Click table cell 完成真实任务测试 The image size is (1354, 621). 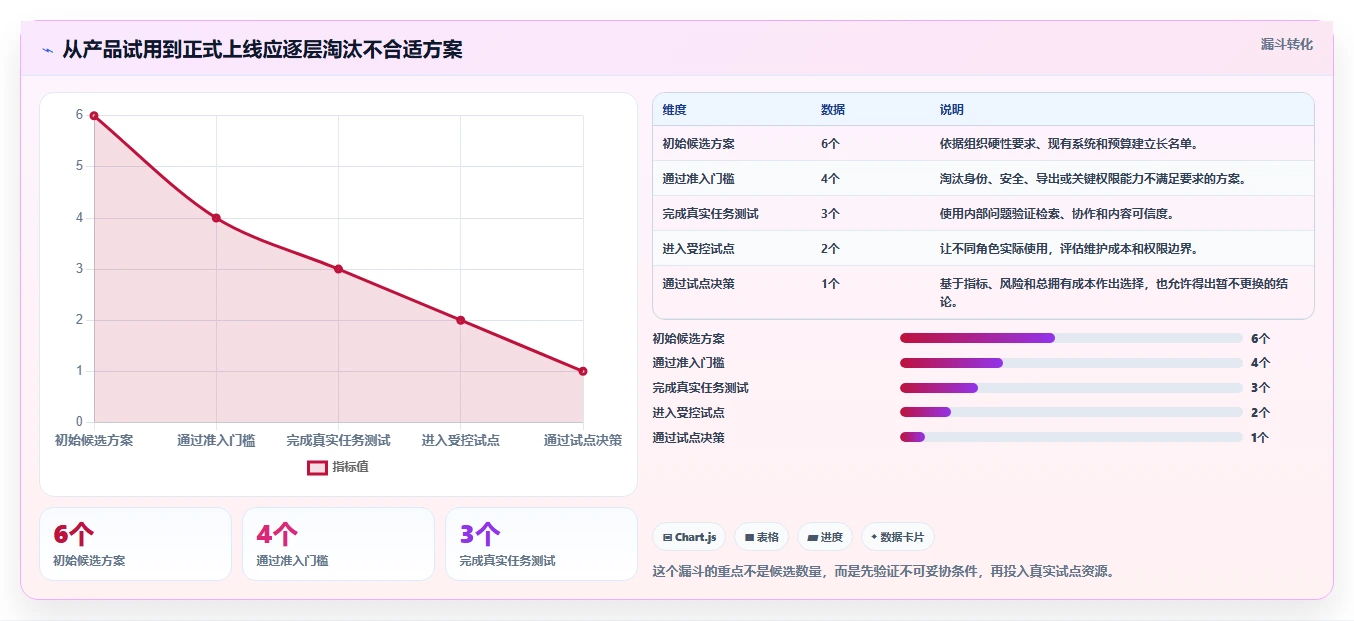[710, 214]
